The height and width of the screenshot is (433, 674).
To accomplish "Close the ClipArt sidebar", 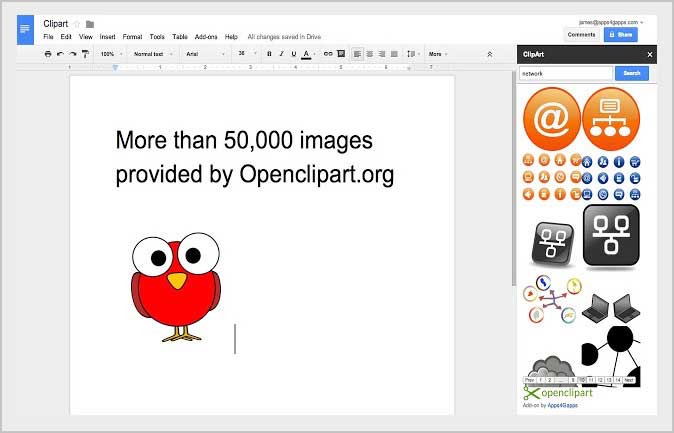I will coord(649,55).
